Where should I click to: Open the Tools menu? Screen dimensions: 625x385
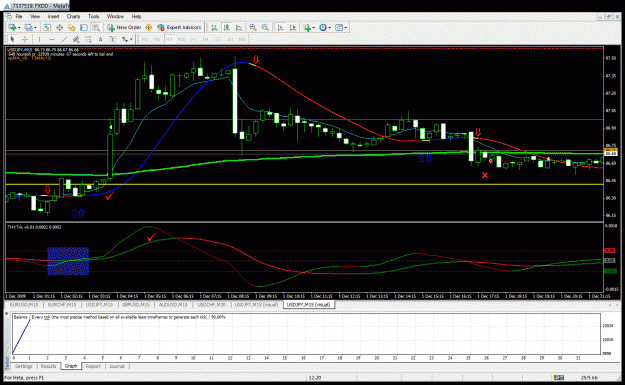click(93, 16)
